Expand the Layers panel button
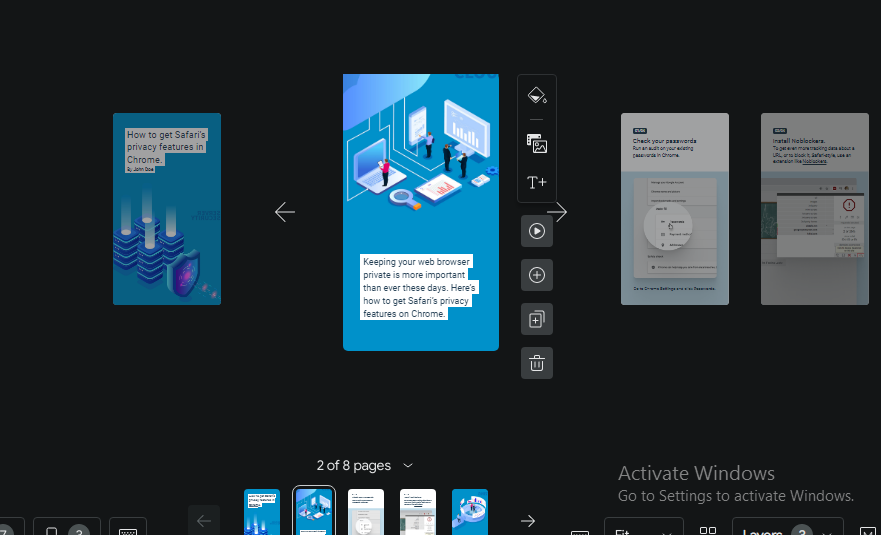The width and height of the screenshot is (881, 535). 787,528
